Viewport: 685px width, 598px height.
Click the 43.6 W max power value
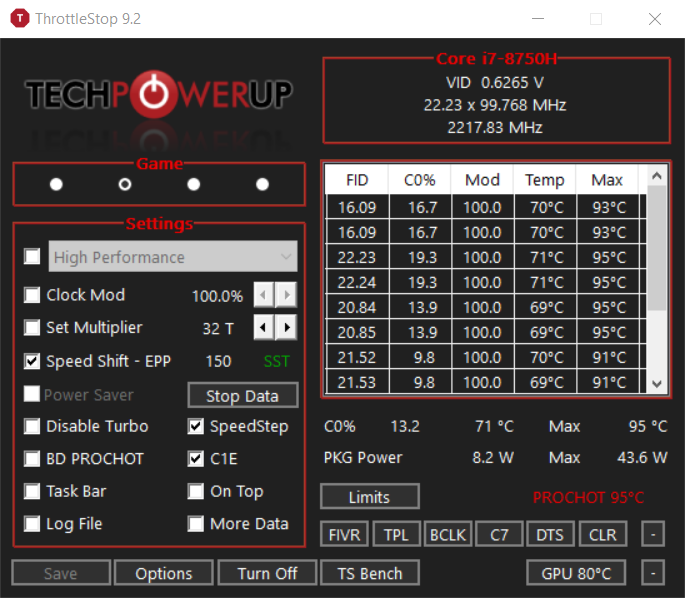[x=642, y=458]
